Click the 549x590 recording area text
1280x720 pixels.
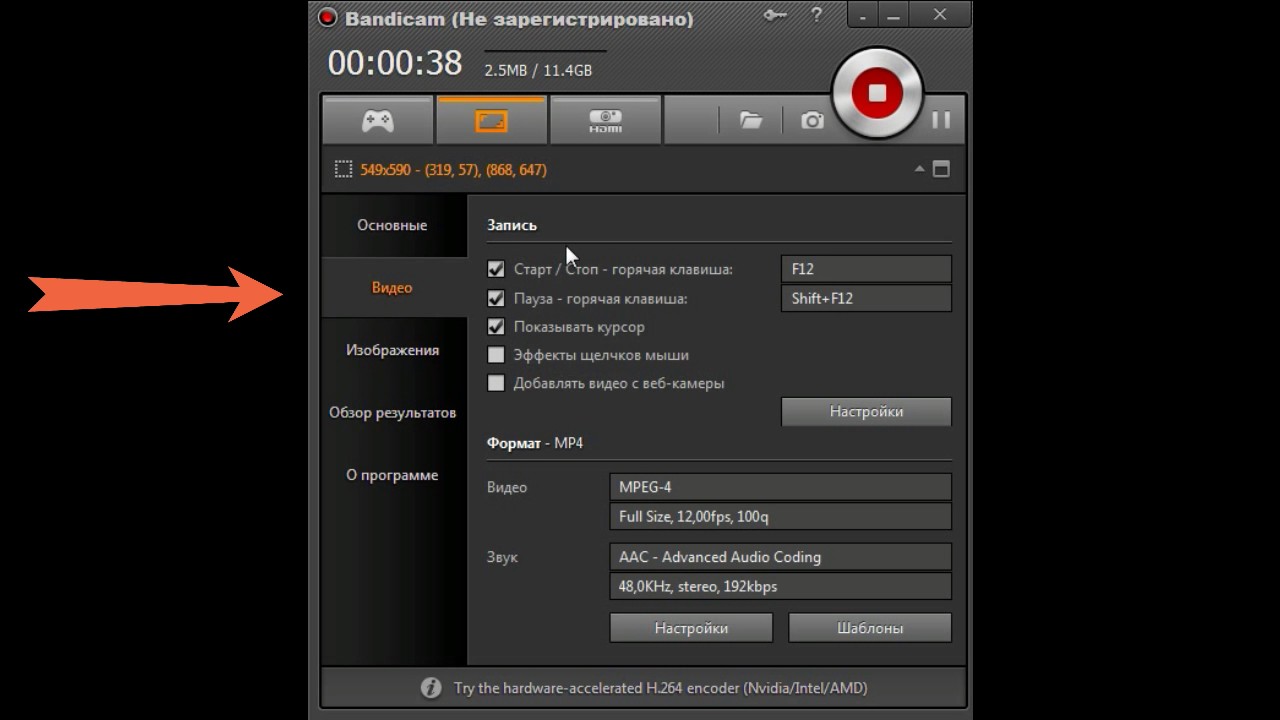point(453,170)
